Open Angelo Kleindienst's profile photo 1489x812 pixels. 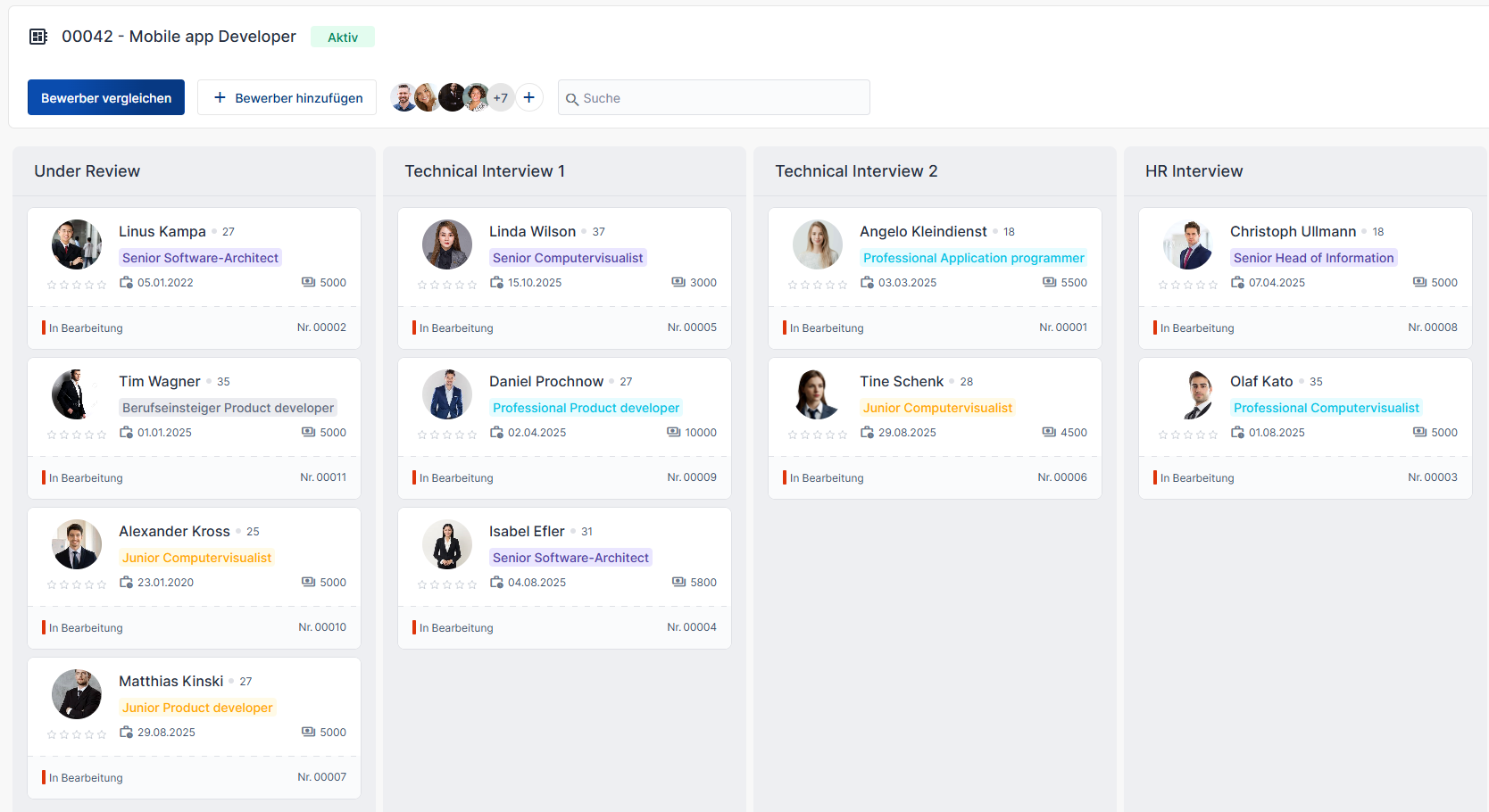[x=817, y=244]
